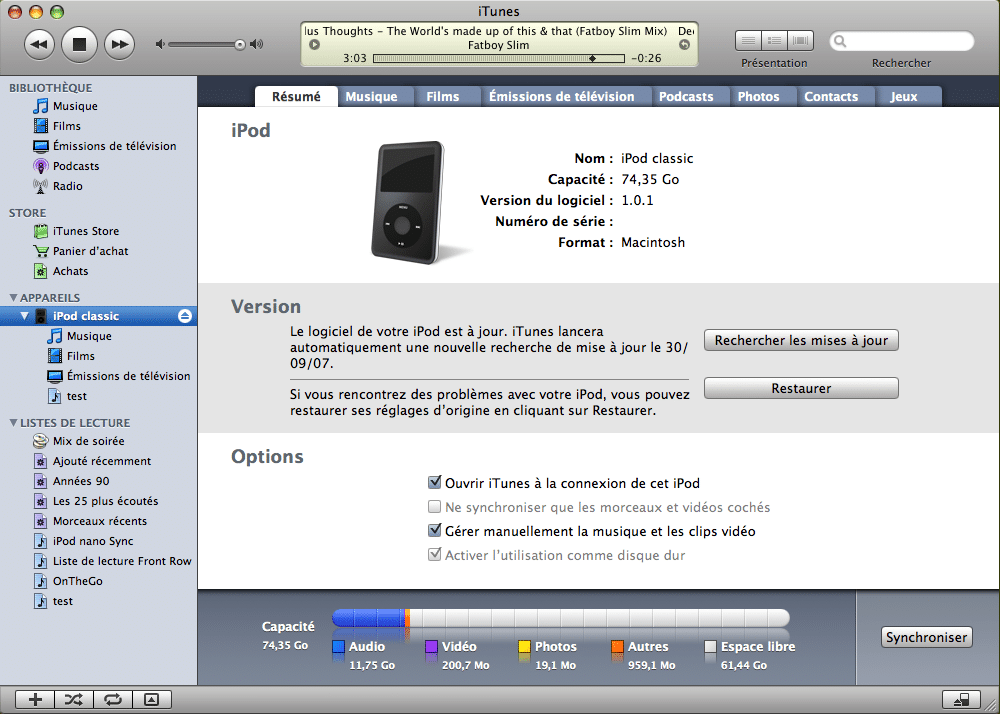Screen dimensions: 1000x714
Task: Click the previous track rewind button
Action: pos(39,45)
